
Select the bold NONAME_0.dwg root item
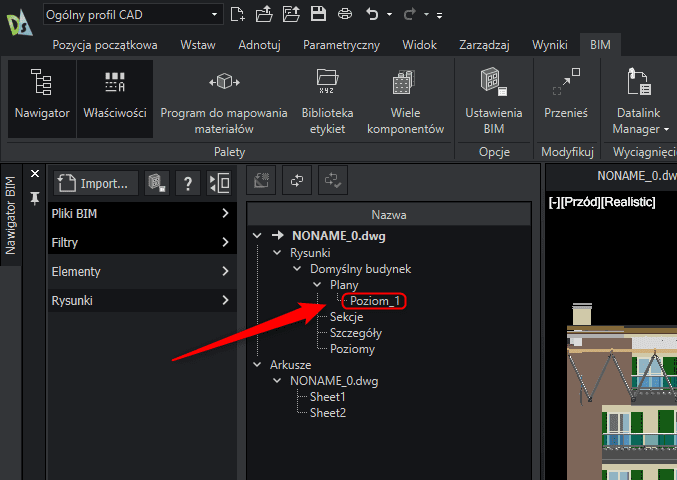pyautogui.click(x=338, y=236)
